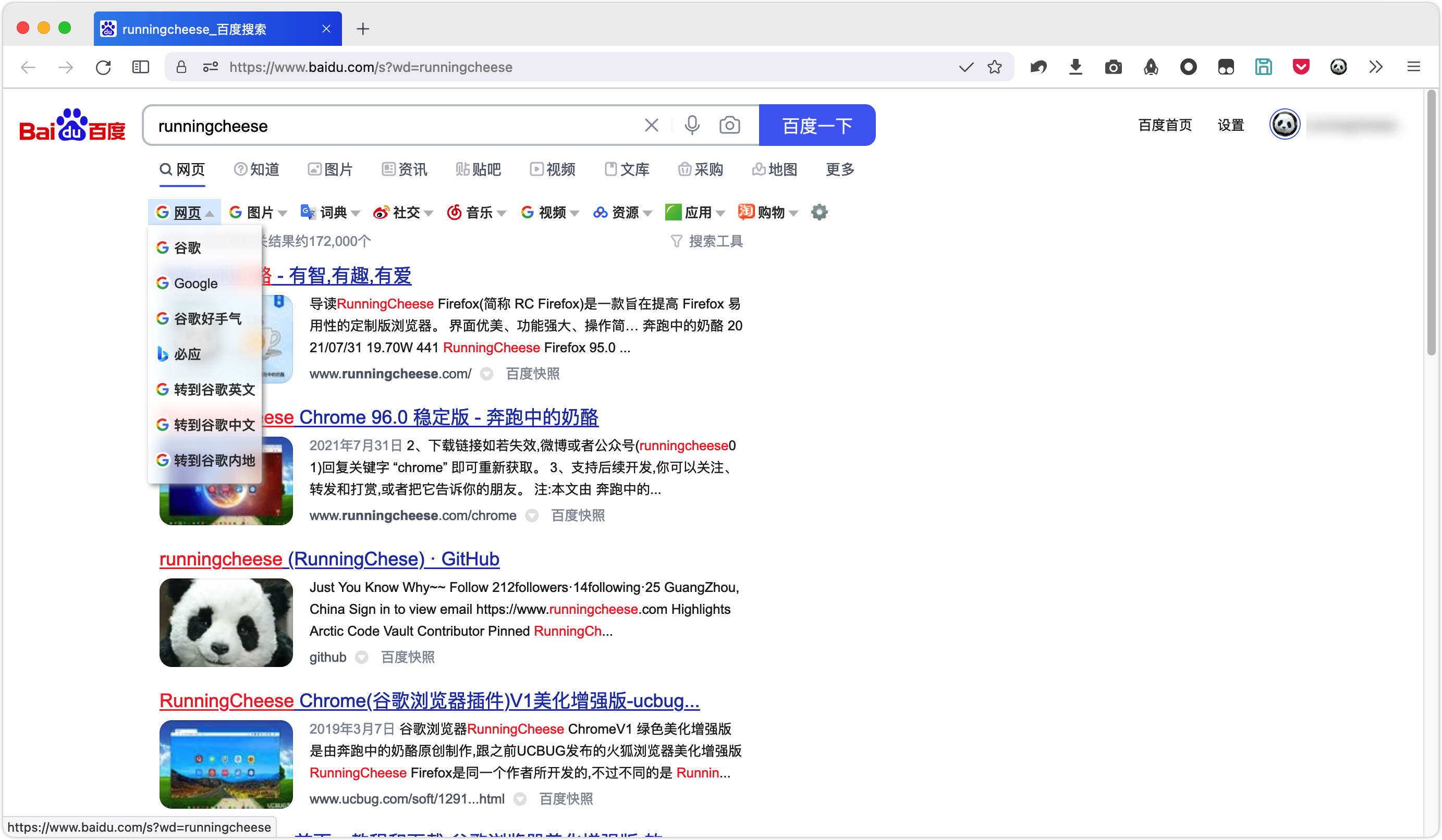Click the vertical page scrollbar thumb
Image resolution: width=1442 pixels, height=840 pixels.
pos(1431,223)
